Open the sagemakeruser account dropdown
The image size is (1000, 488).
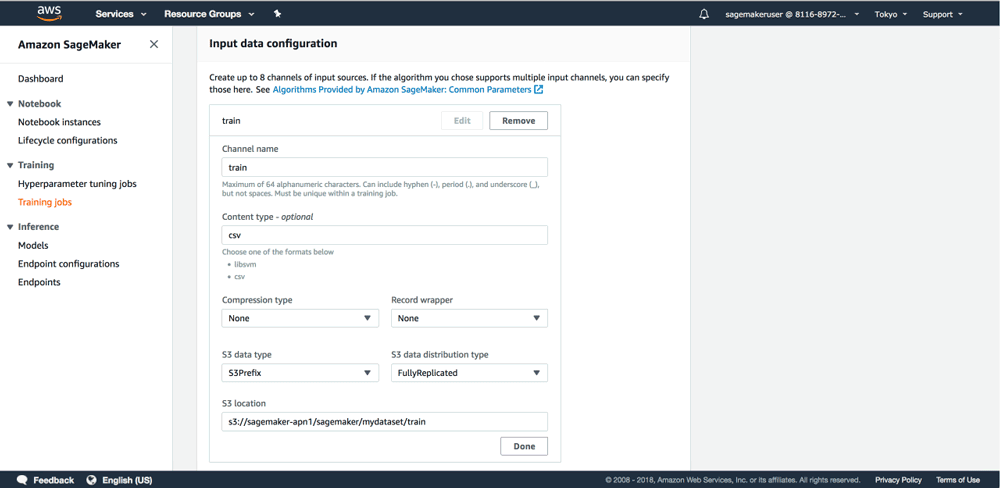(x=792, y=14)
